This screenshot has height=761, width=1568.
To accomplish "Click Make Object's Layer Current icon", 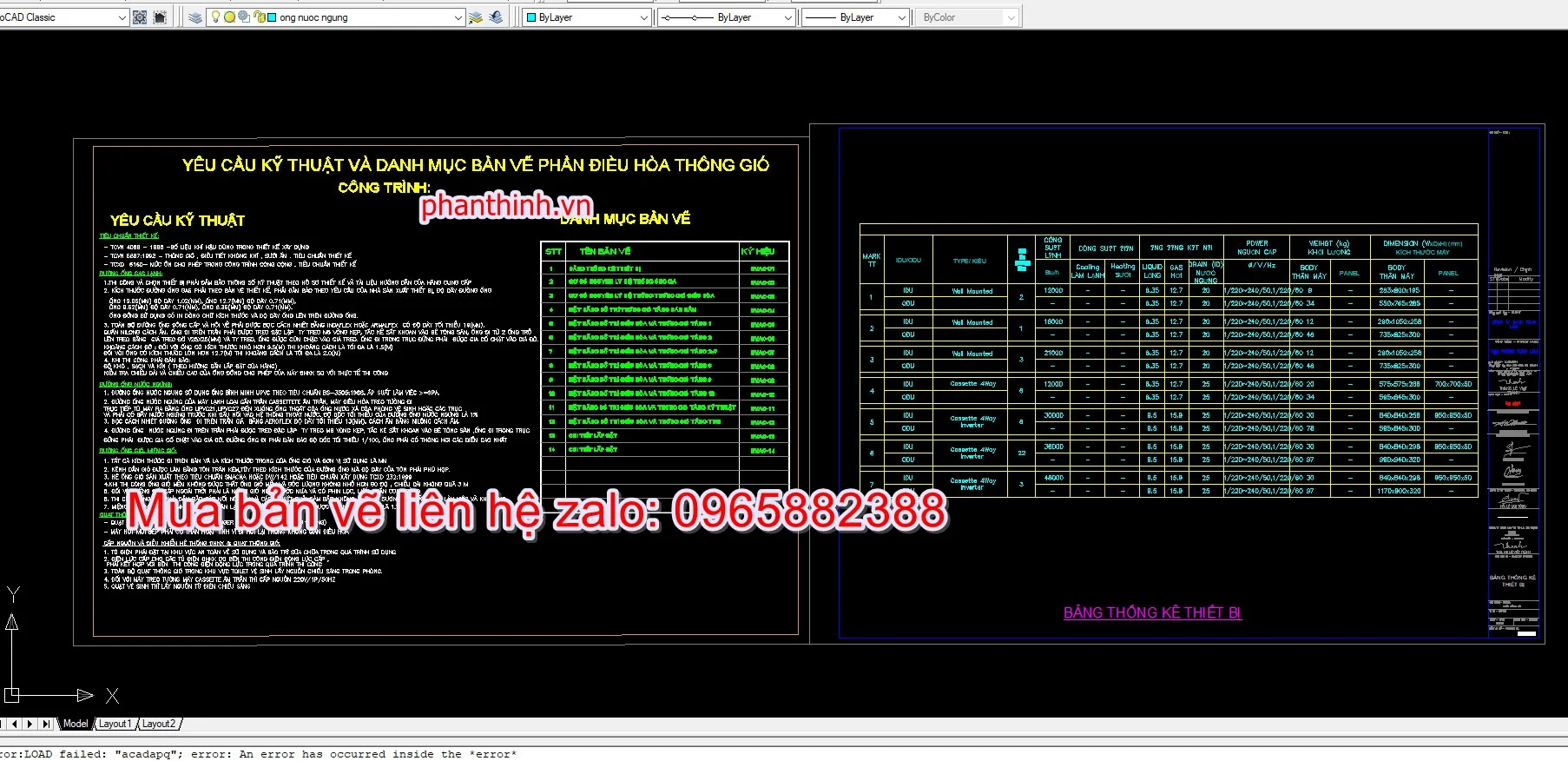I will click(x=476, y=17).
